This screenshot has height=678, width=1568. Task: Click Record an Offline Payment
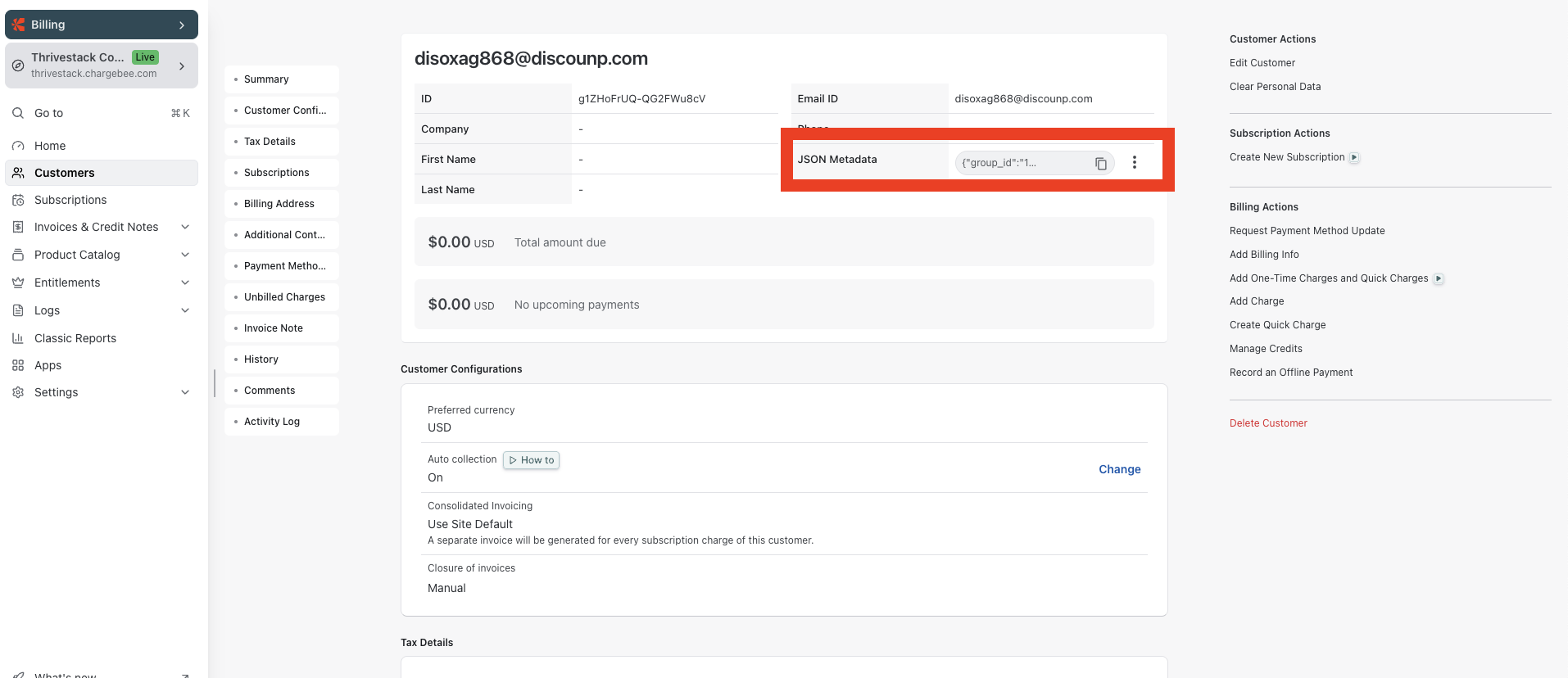point(1291,373)
